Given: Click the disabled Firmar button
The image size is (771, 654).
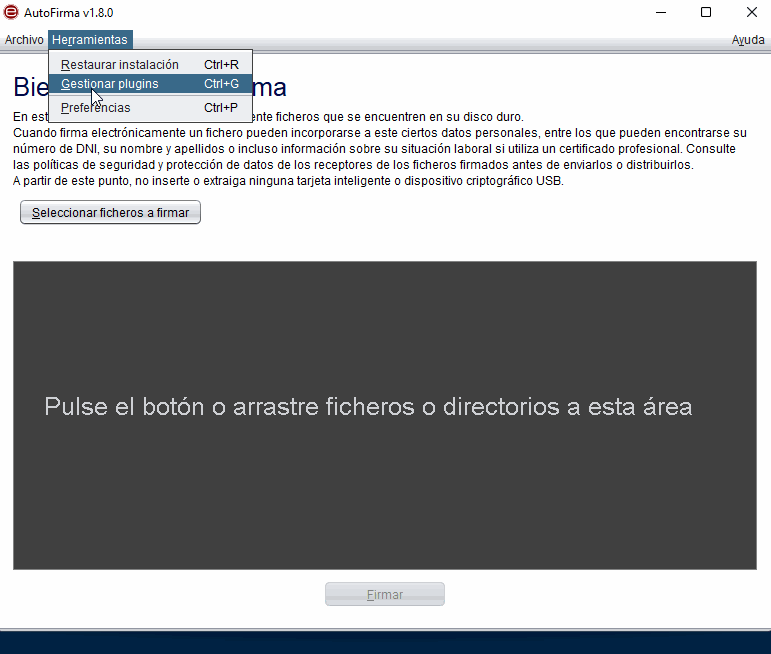Looking at the screenshot, I should (385, 595).
